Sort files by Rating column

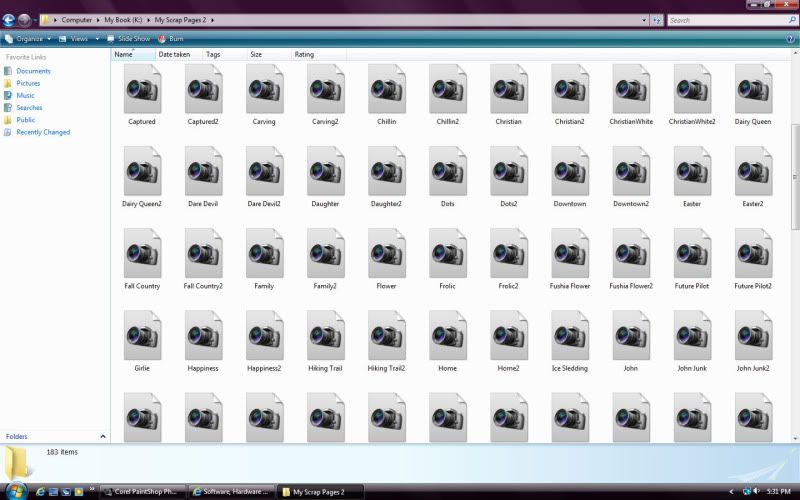tap(304, 54)
